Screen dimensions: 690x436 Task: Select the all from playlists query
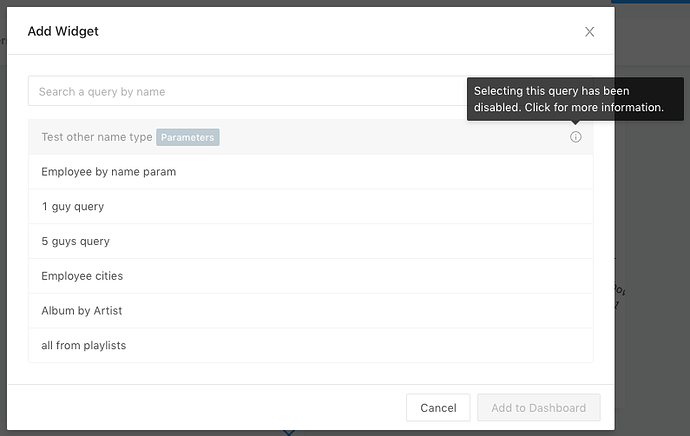tap(311, 345)
